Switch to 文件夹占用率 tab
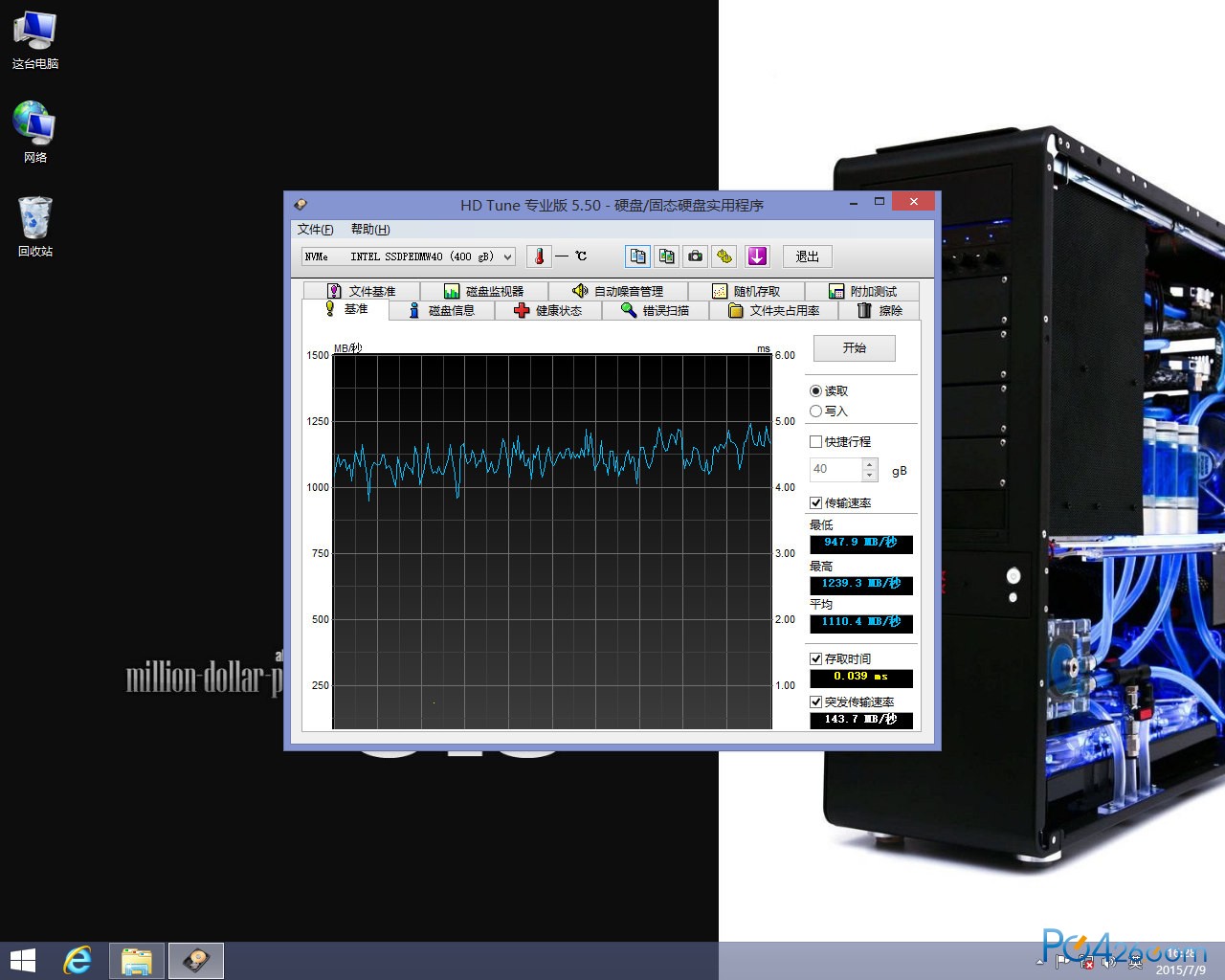 773,310
